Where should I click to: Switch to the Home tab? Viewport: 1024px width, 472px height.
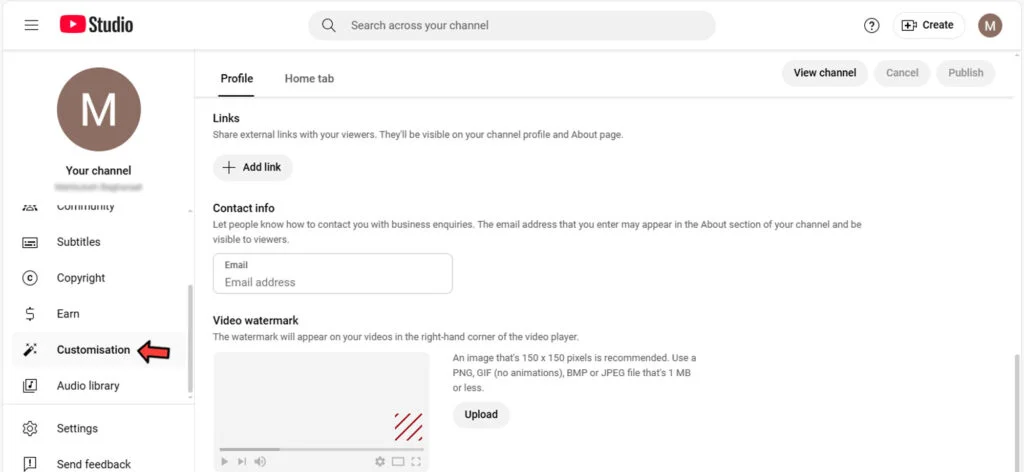(x=309, y=78)
